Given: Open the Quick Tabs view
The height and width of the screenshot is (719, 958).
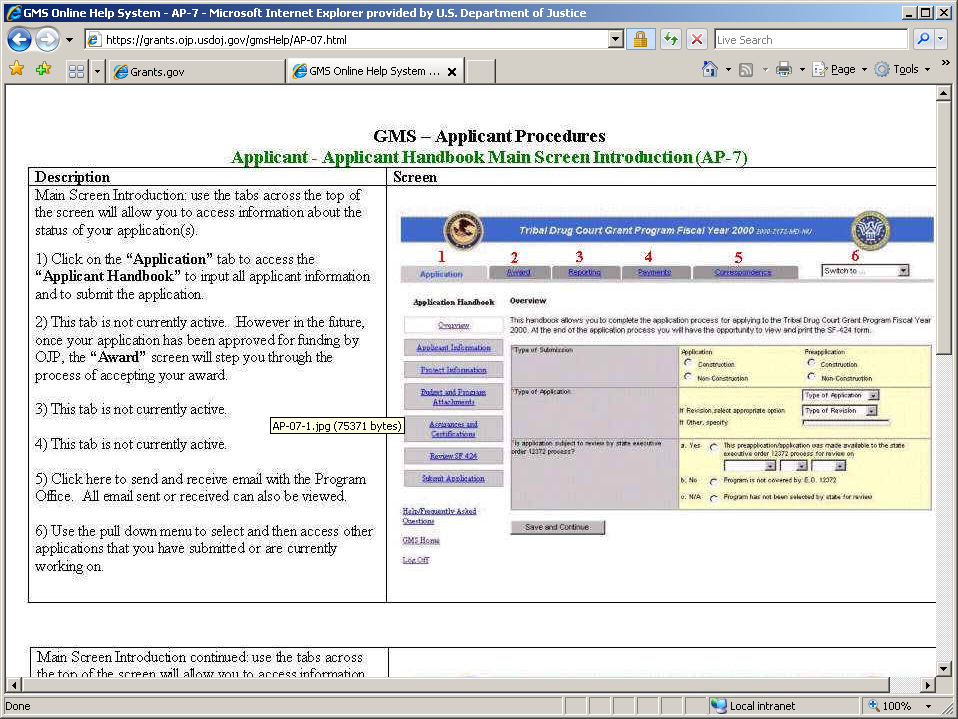Looking at the screenshot, I should 76,71.
